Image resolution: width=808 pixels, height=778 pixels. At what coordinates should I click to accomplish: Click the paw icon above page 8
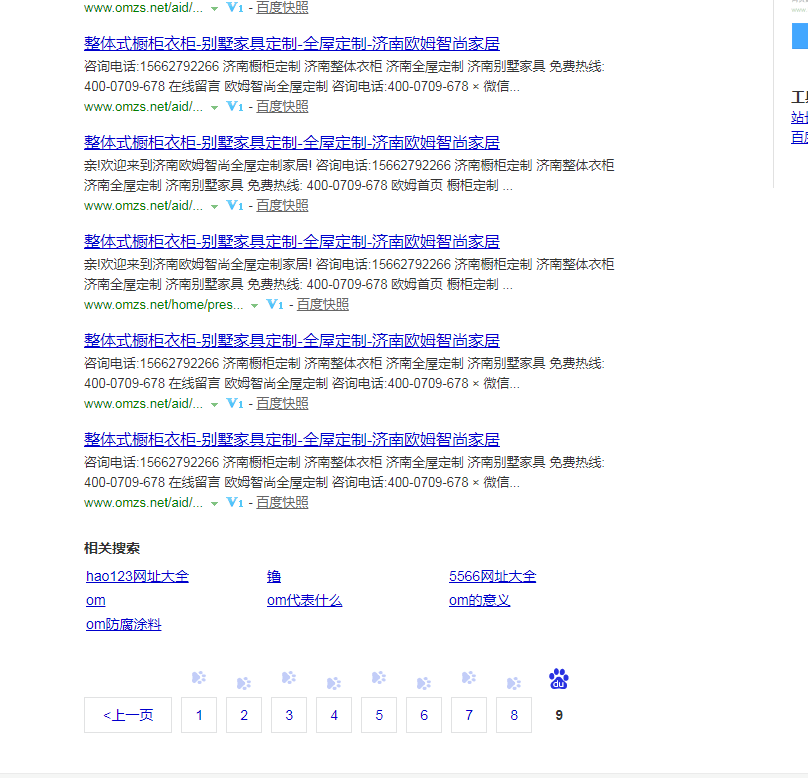click(514, 684)
